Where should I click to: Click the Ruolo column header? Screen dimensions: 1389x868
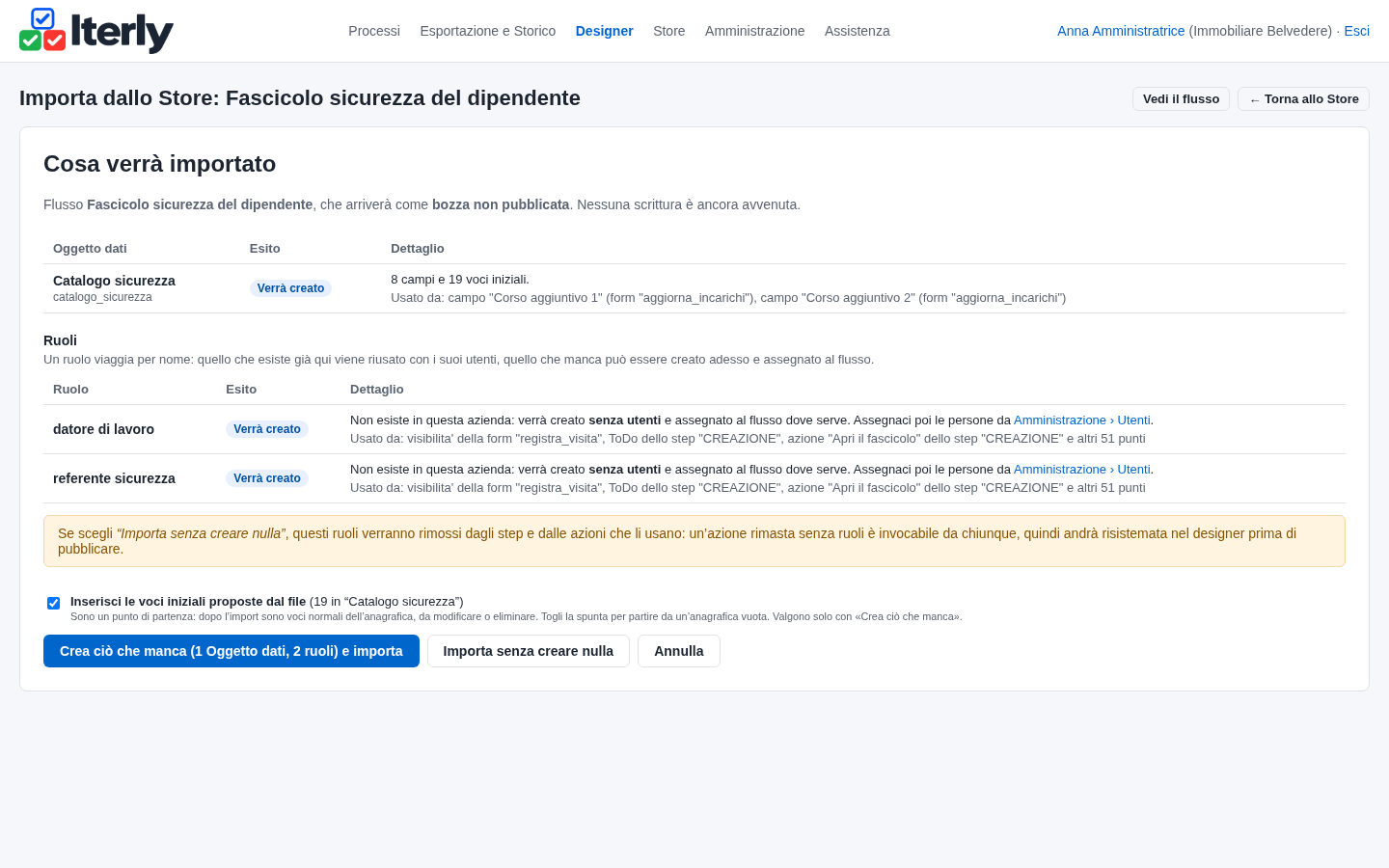coord(70,390)
